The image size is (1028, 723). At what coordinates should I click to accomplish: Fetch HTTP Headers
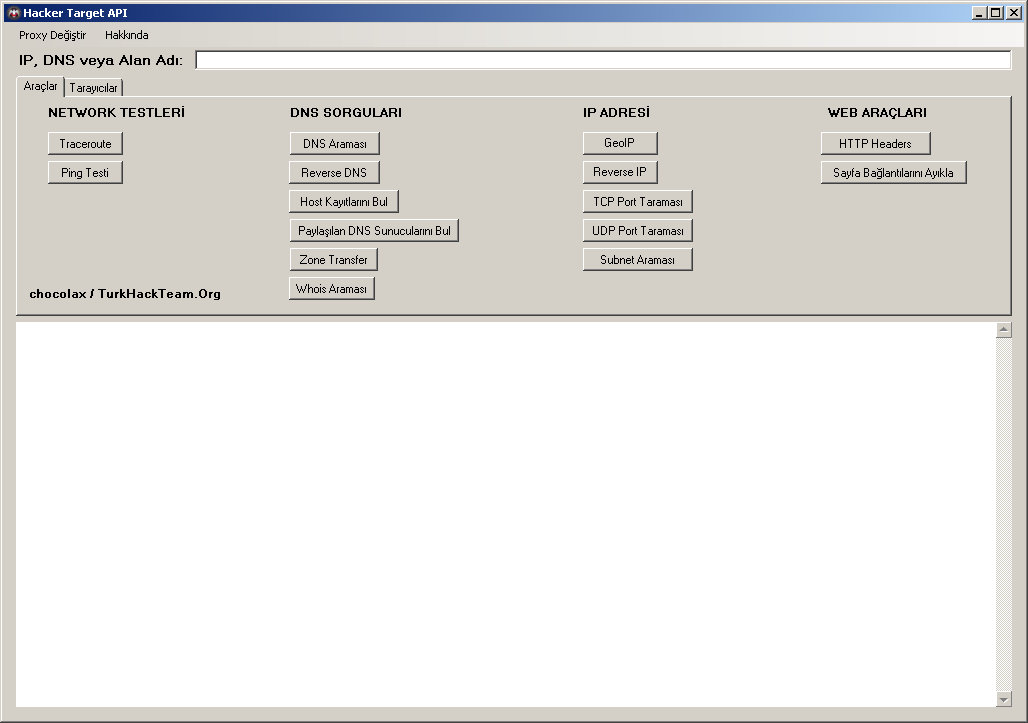(875, 144)
